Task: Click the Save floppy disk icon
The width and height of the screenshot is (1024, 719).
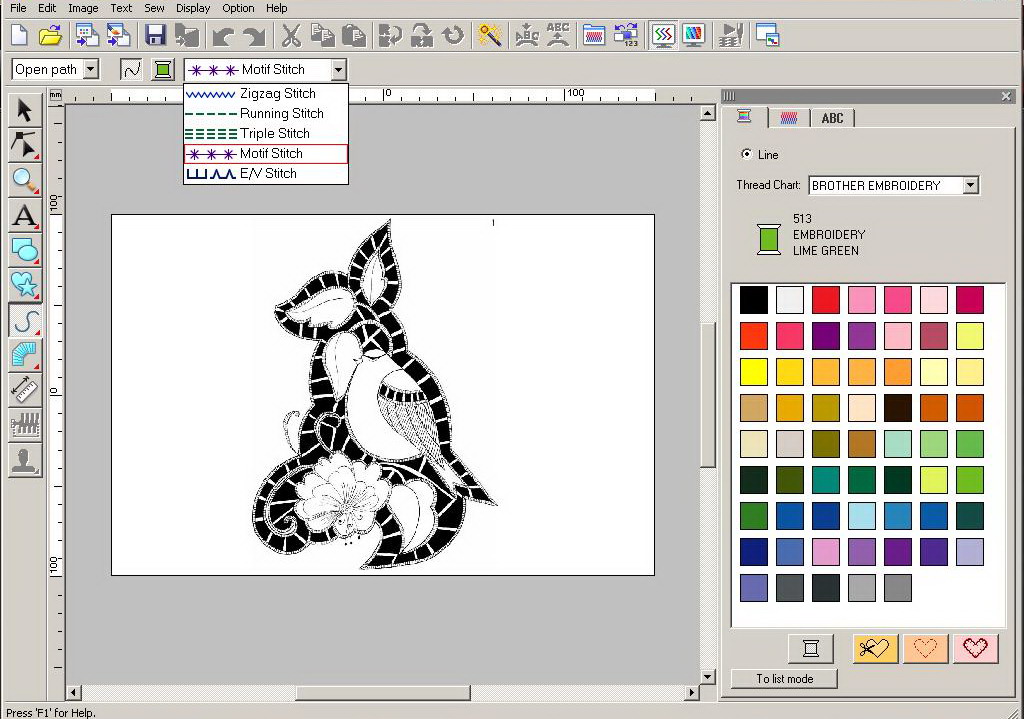Action: pyautogui.click(x=155, y=36)
